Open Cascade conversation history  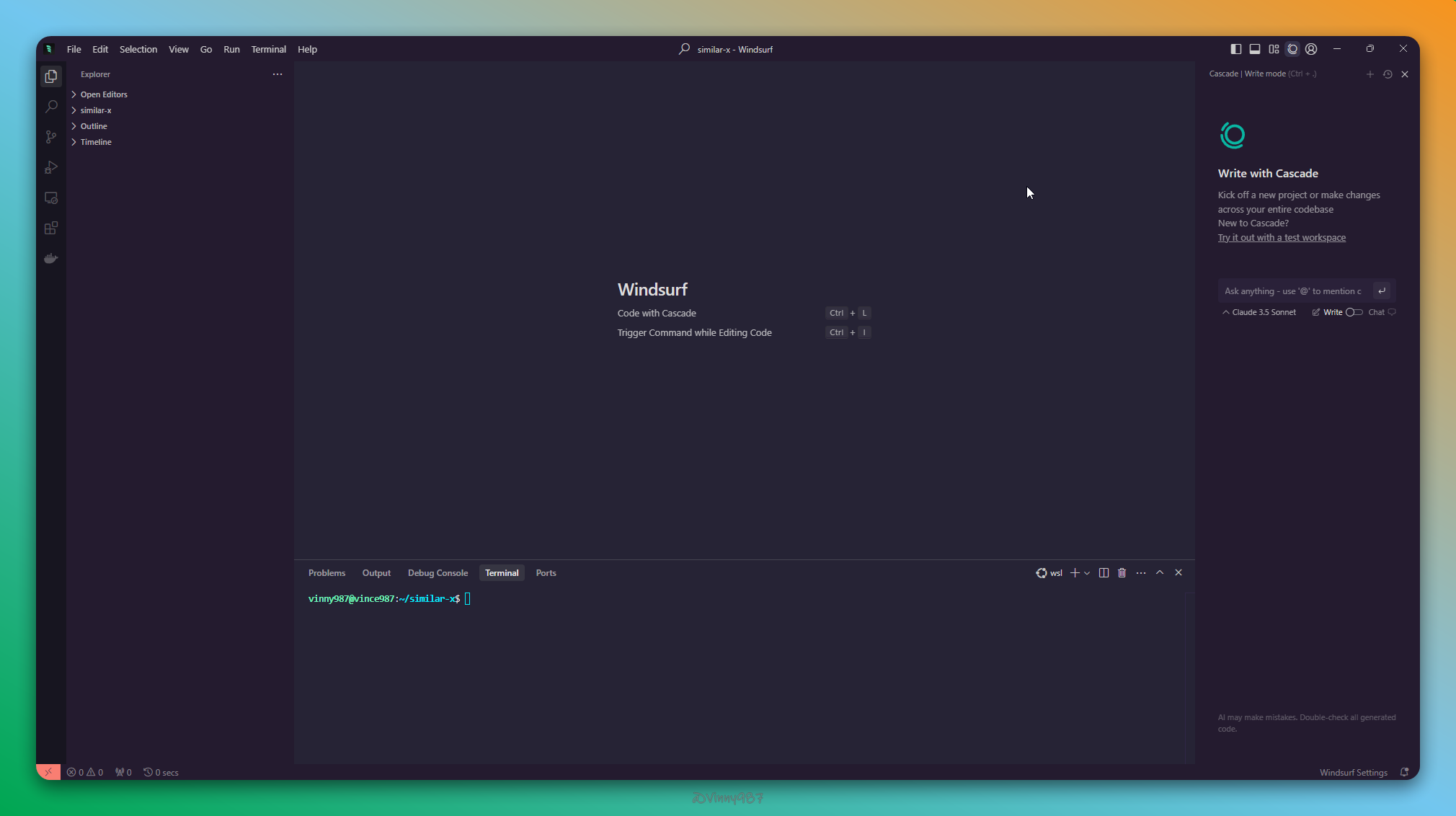pyautogui.click(x=1388, y=74)
